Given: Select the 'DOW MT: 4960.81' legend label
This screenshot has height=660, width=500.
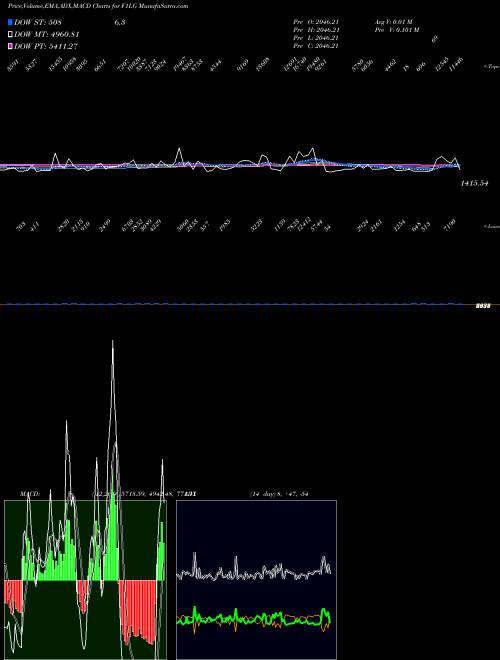Looking at the screenshot, I should 47,35.
